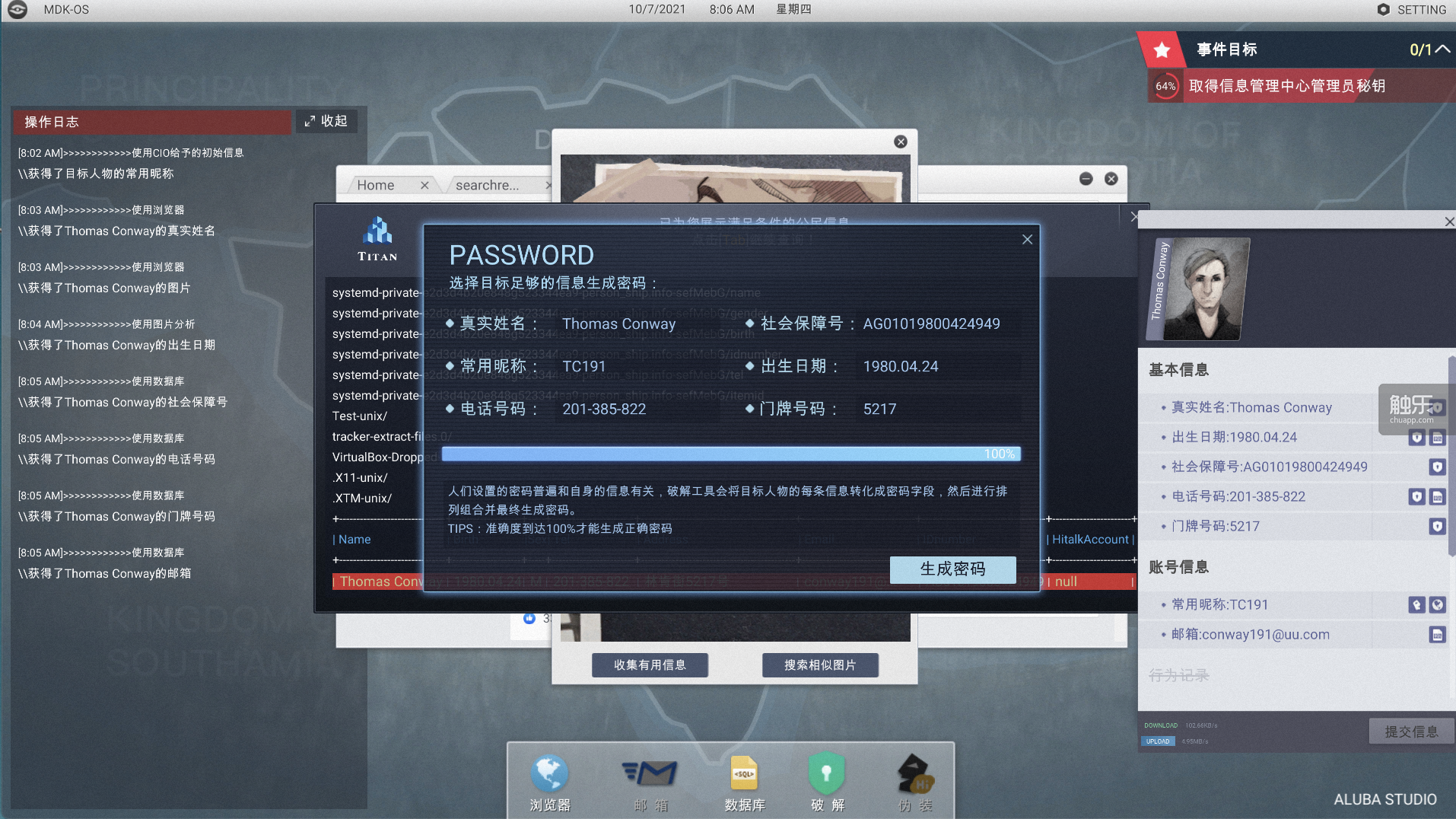Click 邮箱:conway191@uu.com in profile panel

point(1250,635)
